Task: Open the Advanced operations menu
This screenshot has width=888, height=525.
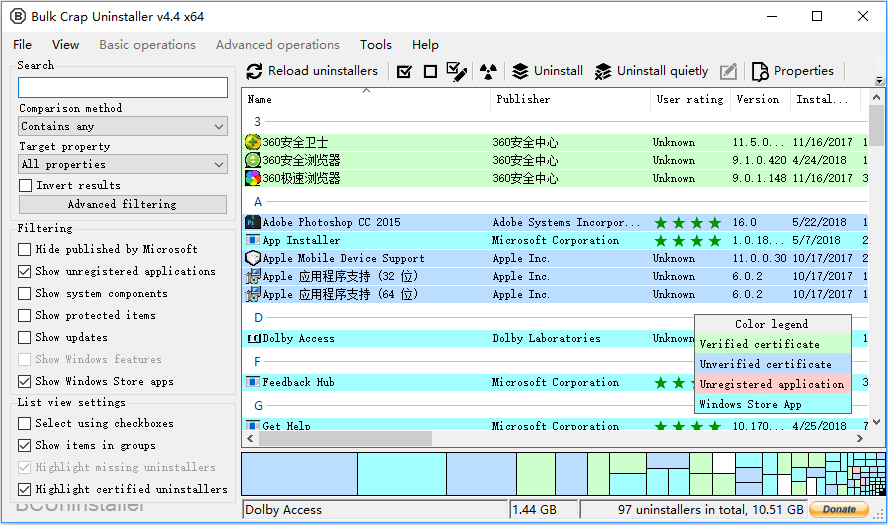Action: point(278,45)
